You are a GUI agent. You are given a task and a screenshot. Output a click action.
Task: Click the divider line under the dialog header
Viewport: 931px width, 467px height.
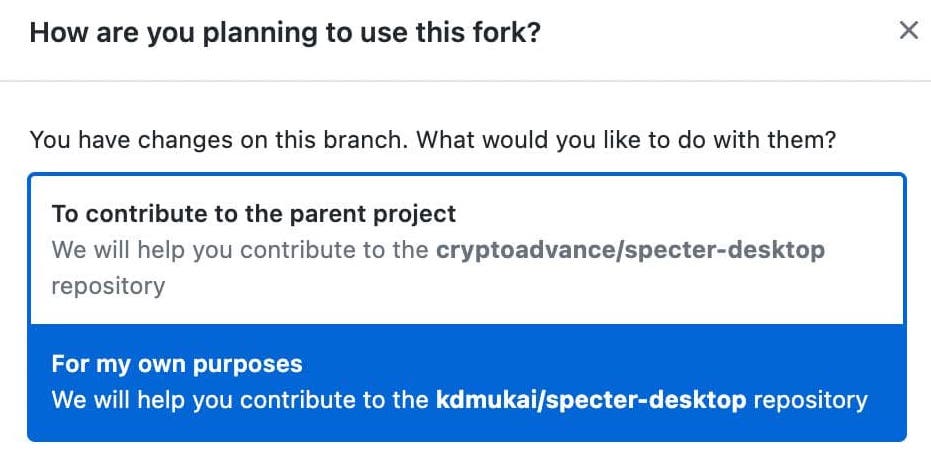pos(466,80)
